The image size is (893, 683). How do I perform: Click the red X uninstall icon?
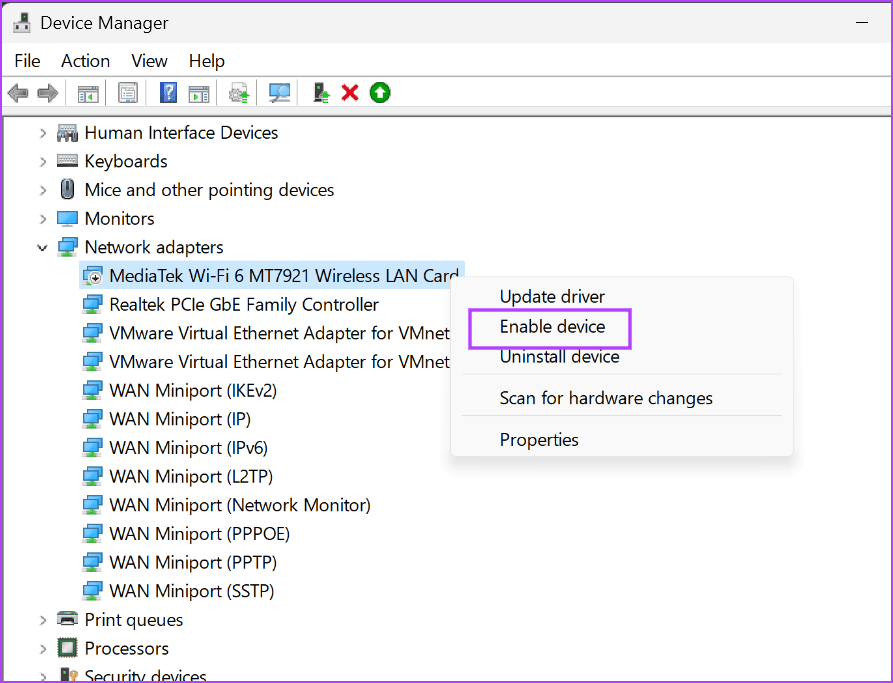click(352, 92)
